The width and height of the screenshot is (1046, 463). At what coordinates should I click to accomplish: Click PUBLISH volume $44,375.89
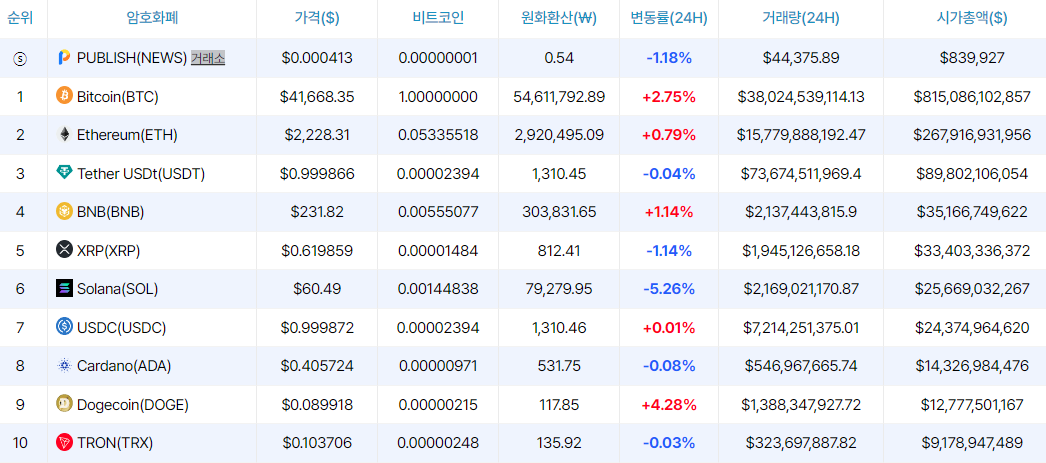[x=801, y=58]
